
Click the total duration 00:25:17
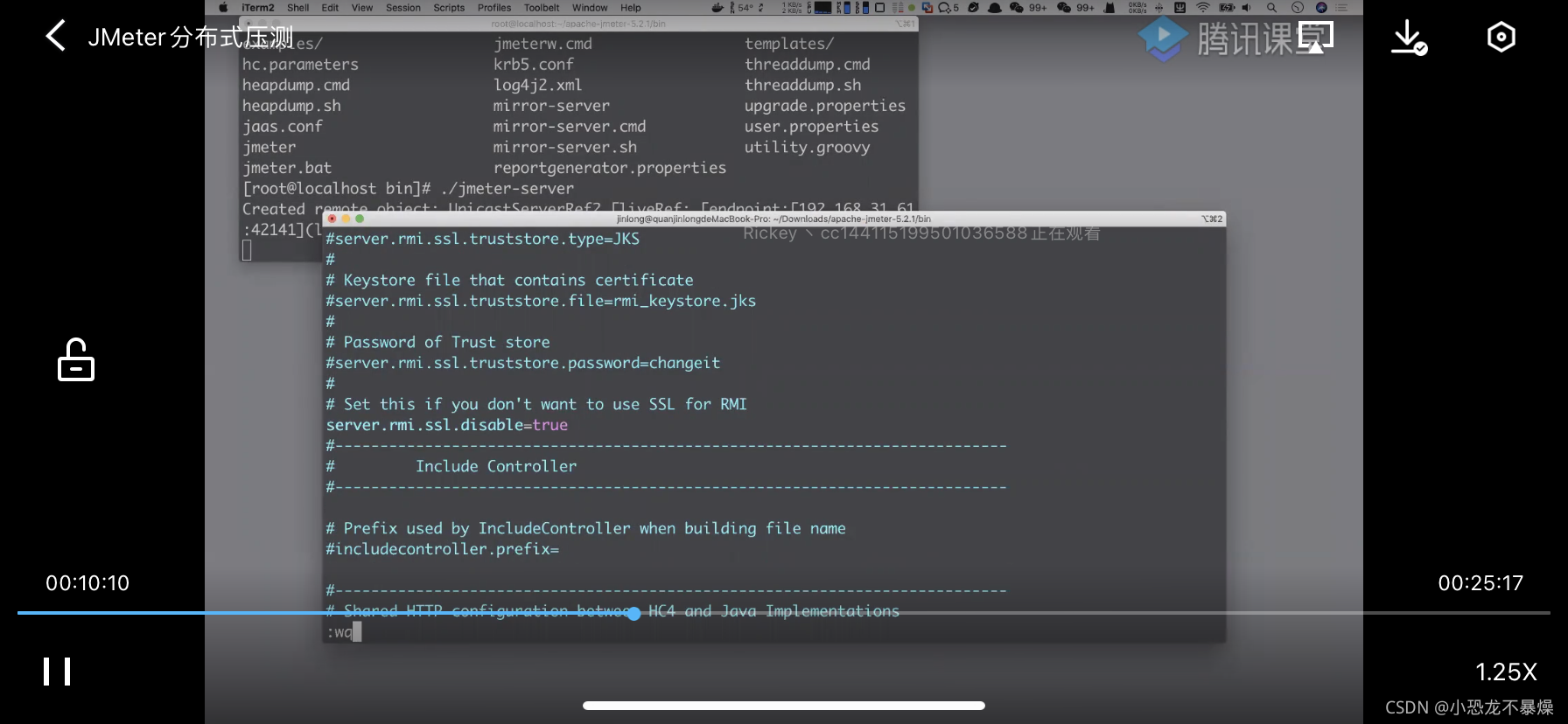[1480, 583]
